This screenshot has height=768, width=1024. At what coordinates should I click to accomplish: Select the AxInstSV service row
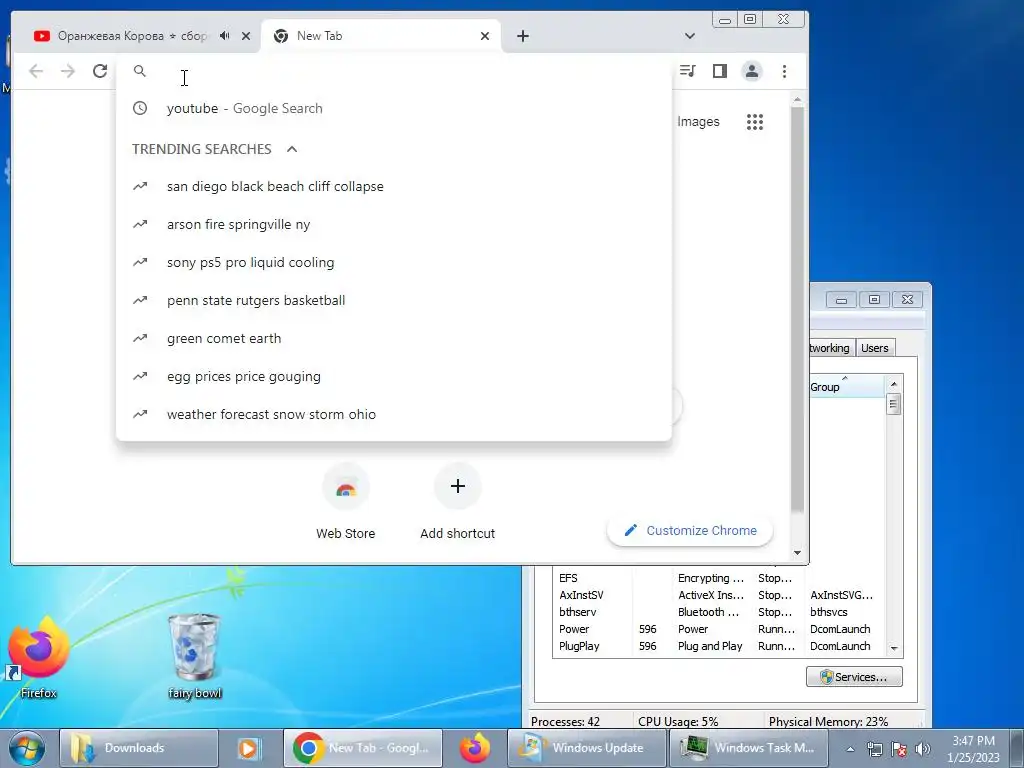(x=718, y=595)
